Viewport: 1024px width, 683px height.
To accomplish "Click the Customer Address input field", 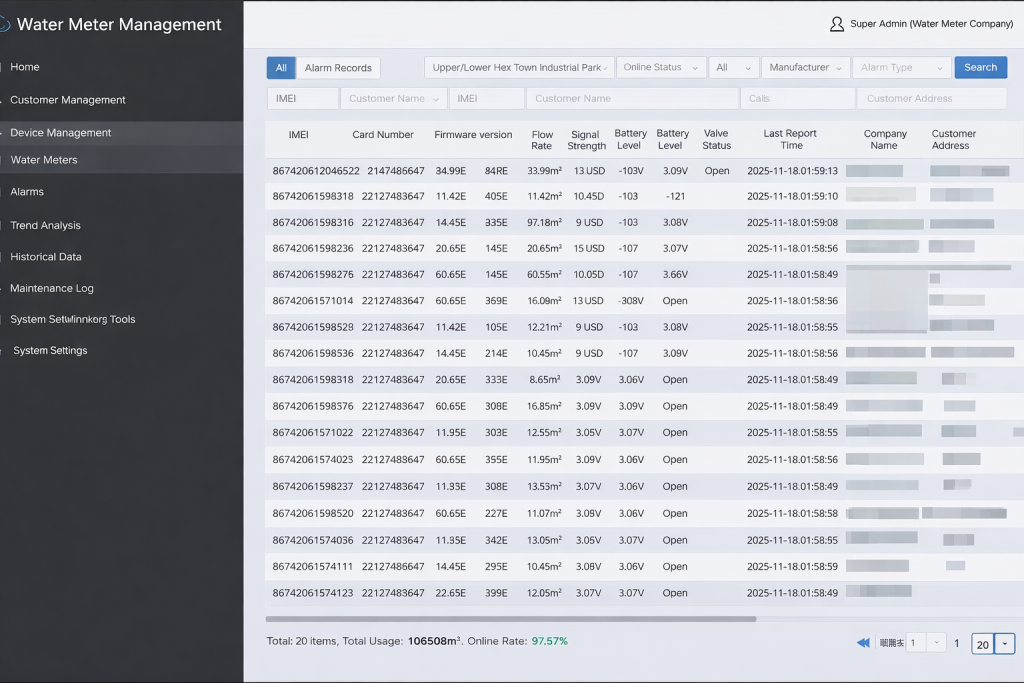I will [932, 99].
